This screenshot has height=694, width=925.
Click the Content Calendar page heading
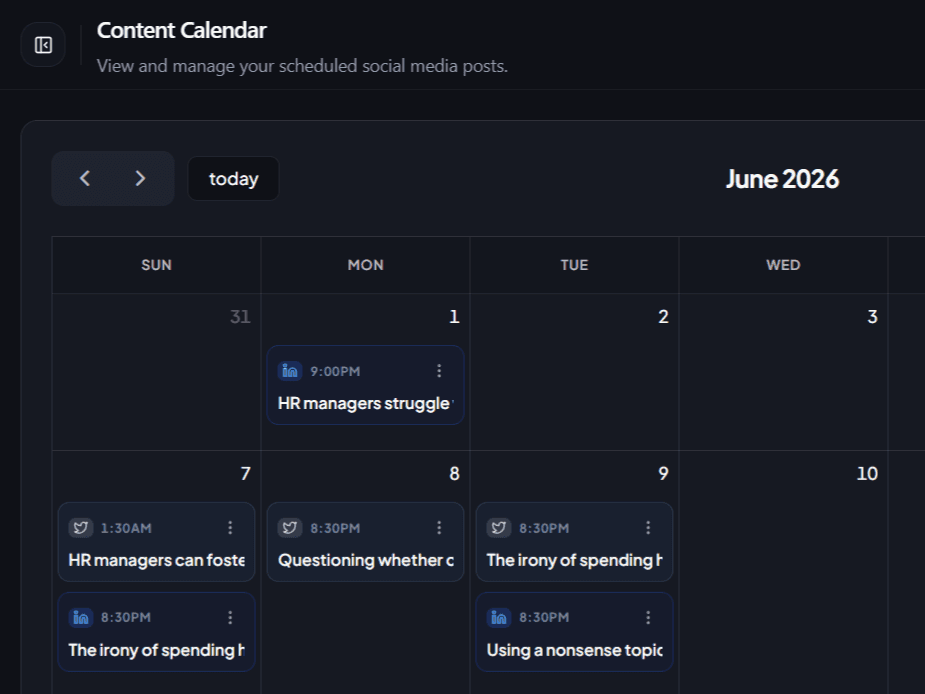(182, 31)
